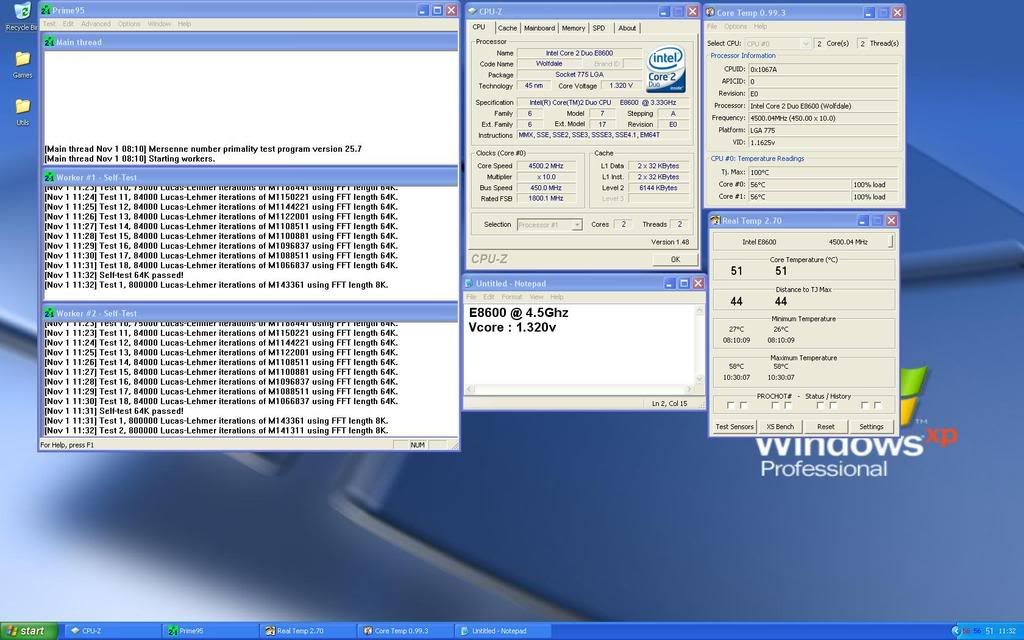This screenshot has width=1024, height=640.
Task: Click the Core Temp title bar icon
Action: [x=710, y=12]
